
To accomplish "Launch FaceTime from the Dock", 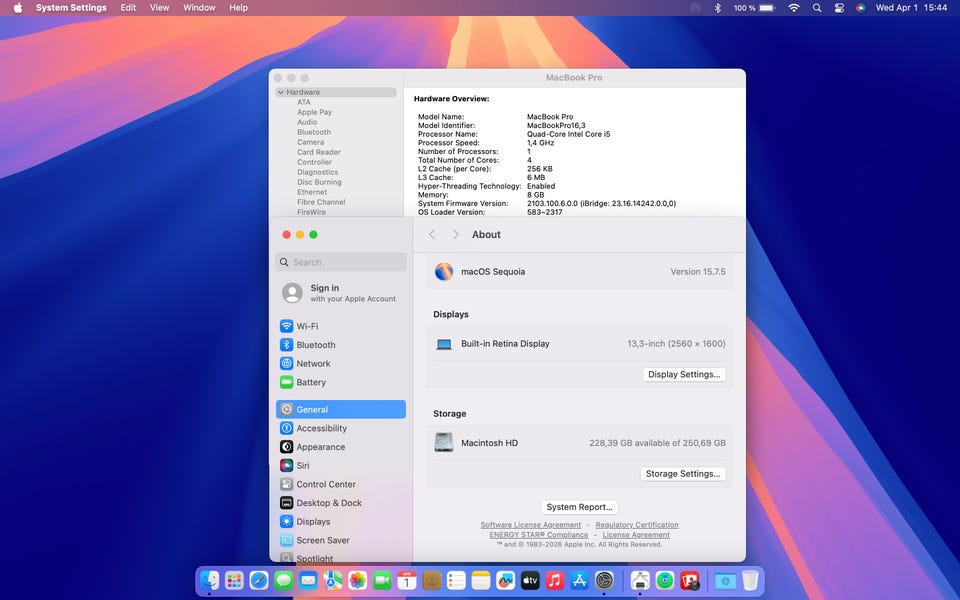I will pyautogui.click(x=382, y=580).
